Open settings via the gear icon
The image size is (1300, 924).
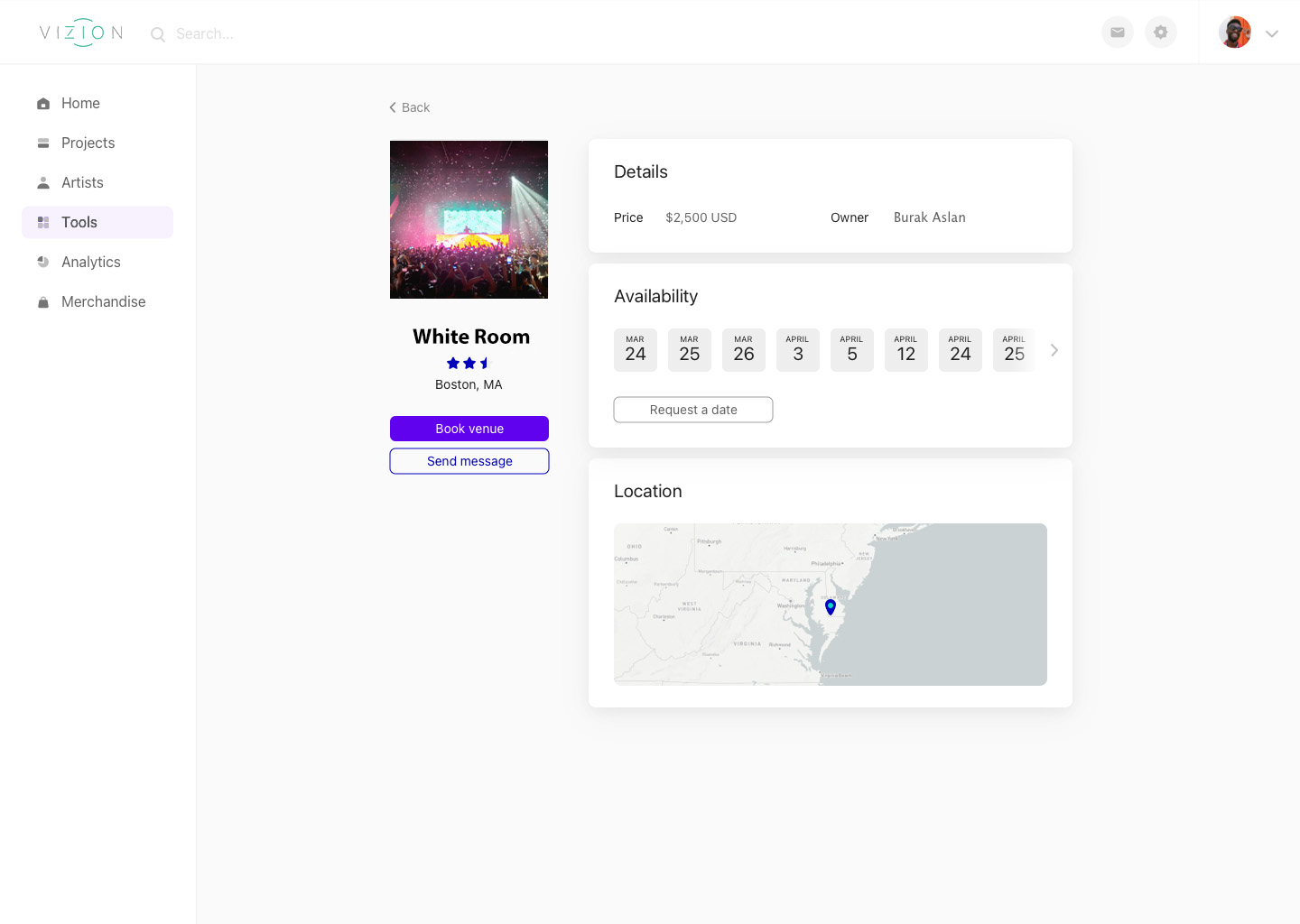click(1160, 32)
